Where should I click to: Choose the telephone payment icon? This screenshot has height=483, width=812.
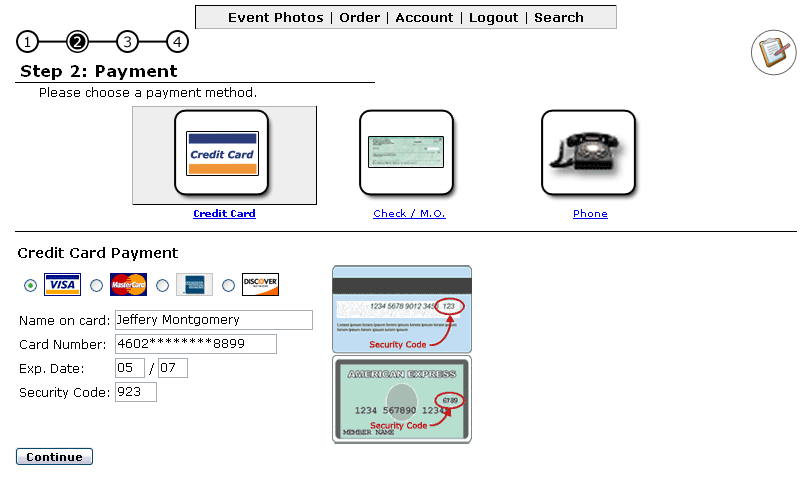point(589,153)
